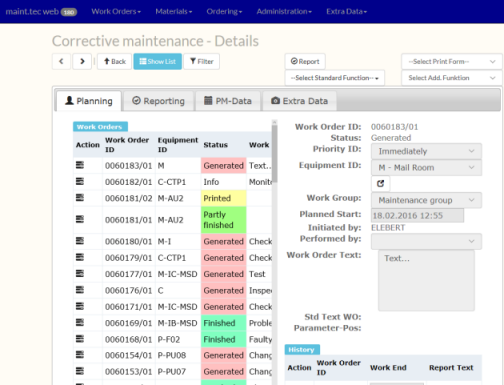Open action menu for work order 0060183/01
Viewport: 504px width, 385px height.
click(80, 165)
